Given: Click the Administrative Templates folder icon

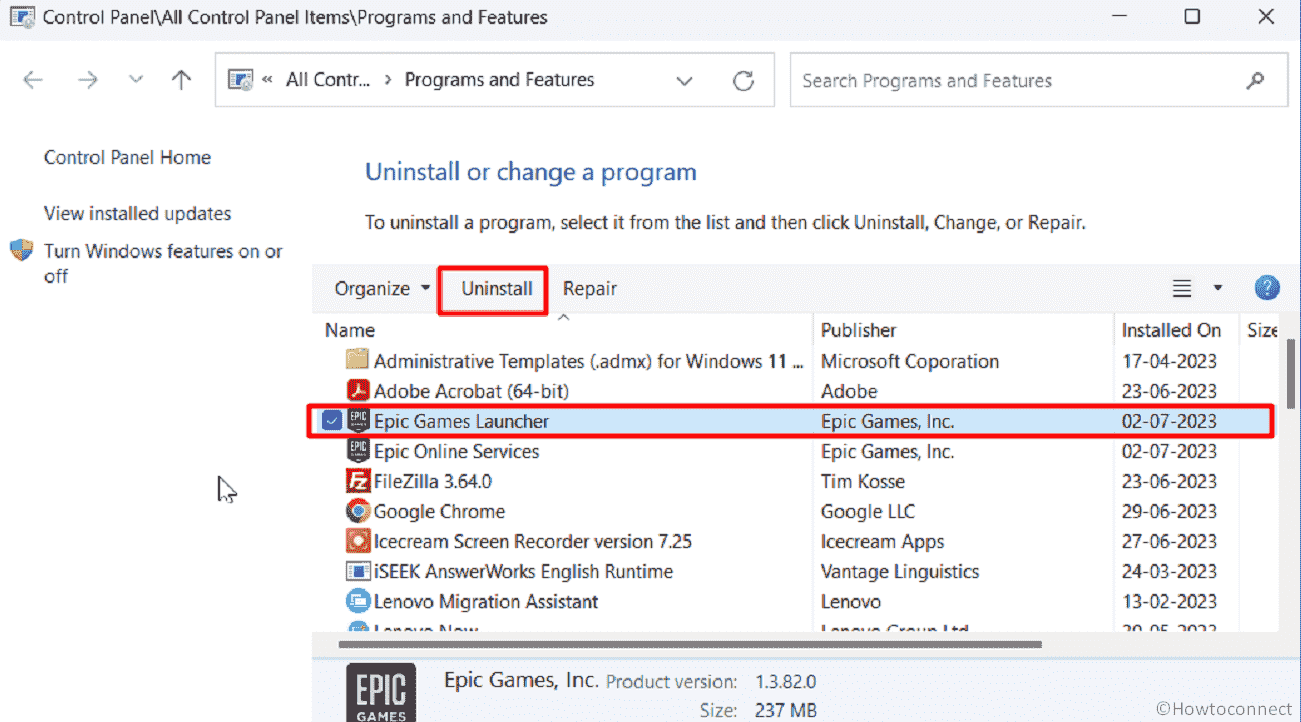Looking at the screenshot, I should pyautogui.click(x=357, y=361).
